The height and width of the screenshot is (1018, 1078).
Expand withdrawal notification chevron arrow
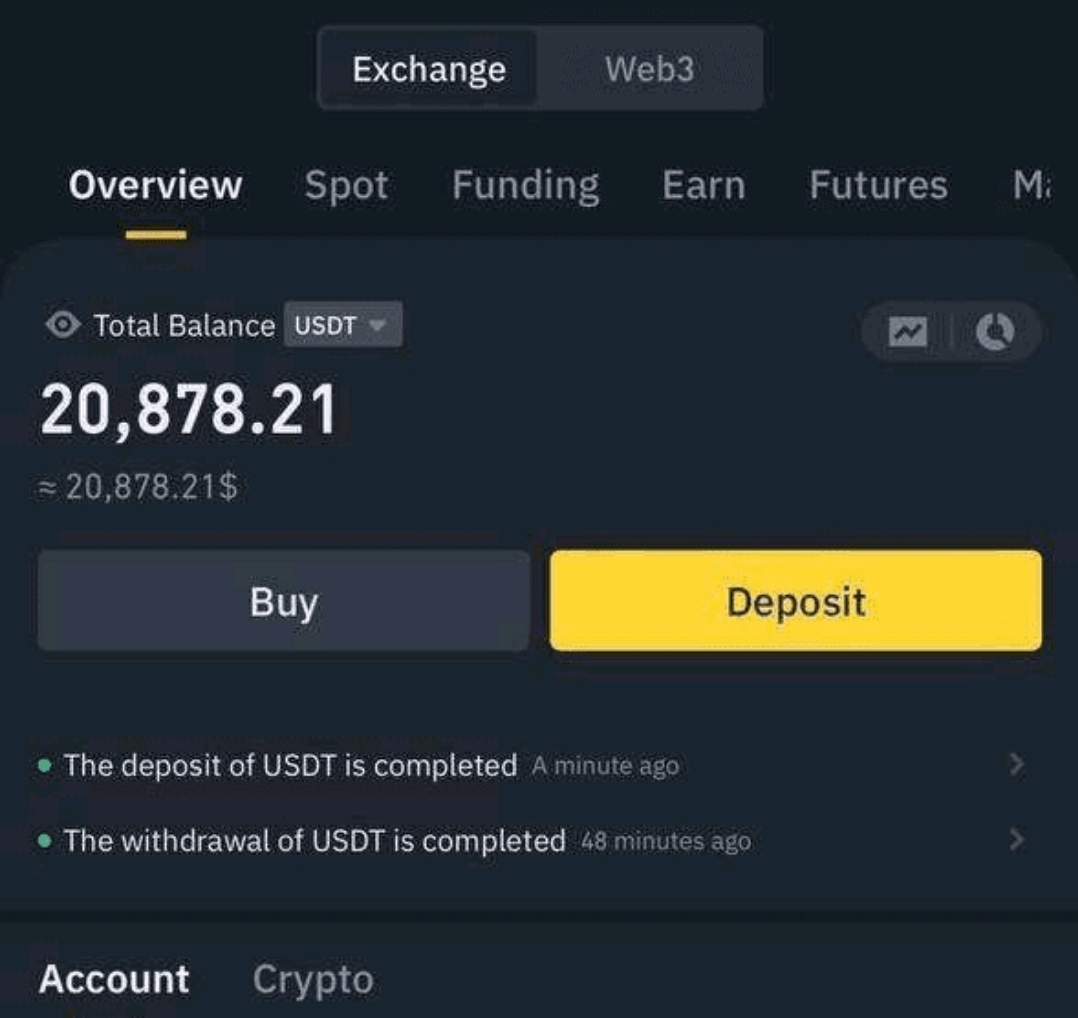click(1016, 839)
